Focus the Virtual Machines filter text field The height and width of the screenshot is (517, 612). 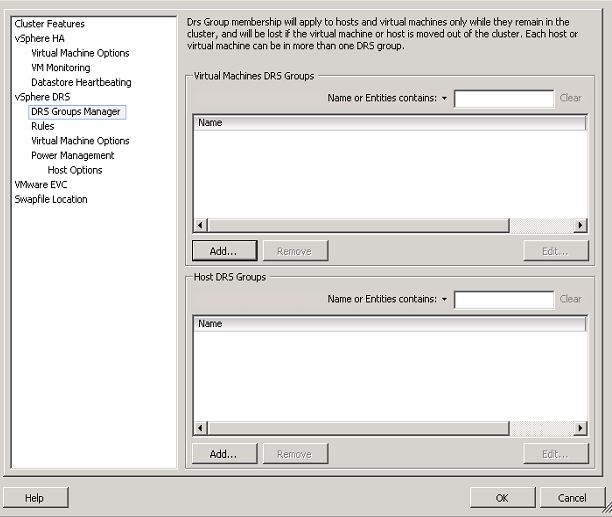(503, 99)
